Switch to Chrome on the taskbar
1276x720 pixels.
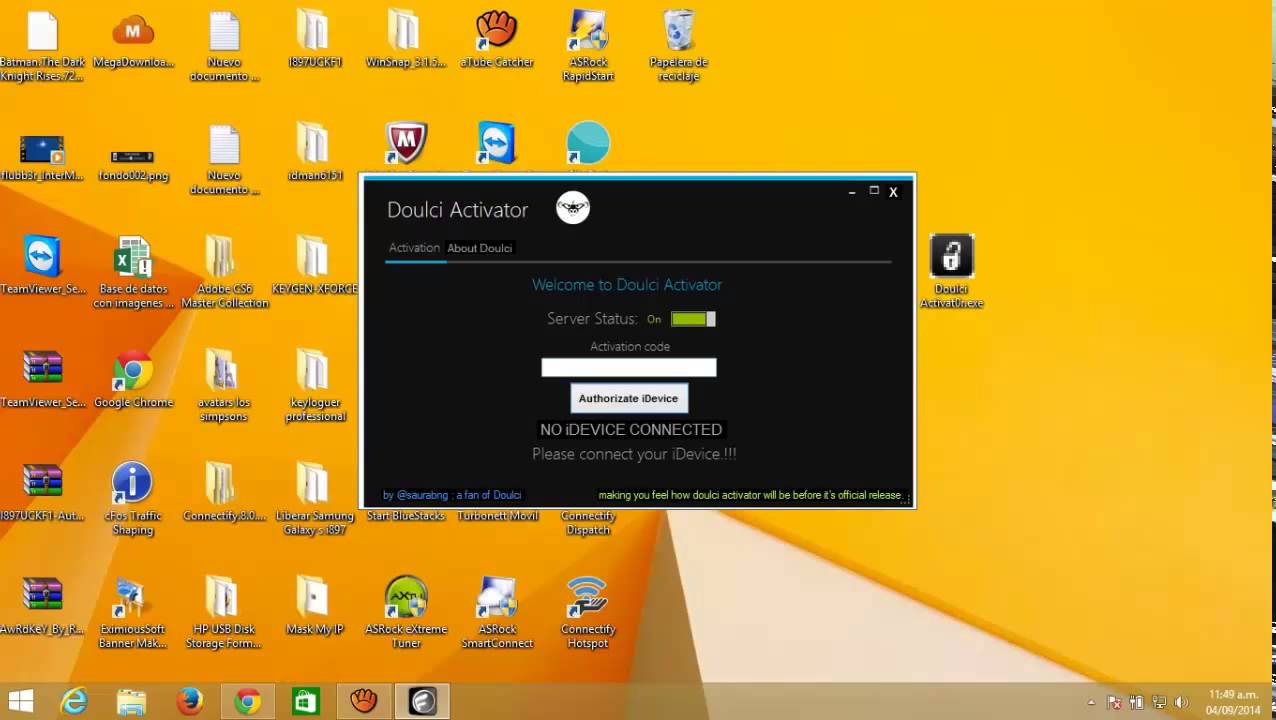click(248, 702)
